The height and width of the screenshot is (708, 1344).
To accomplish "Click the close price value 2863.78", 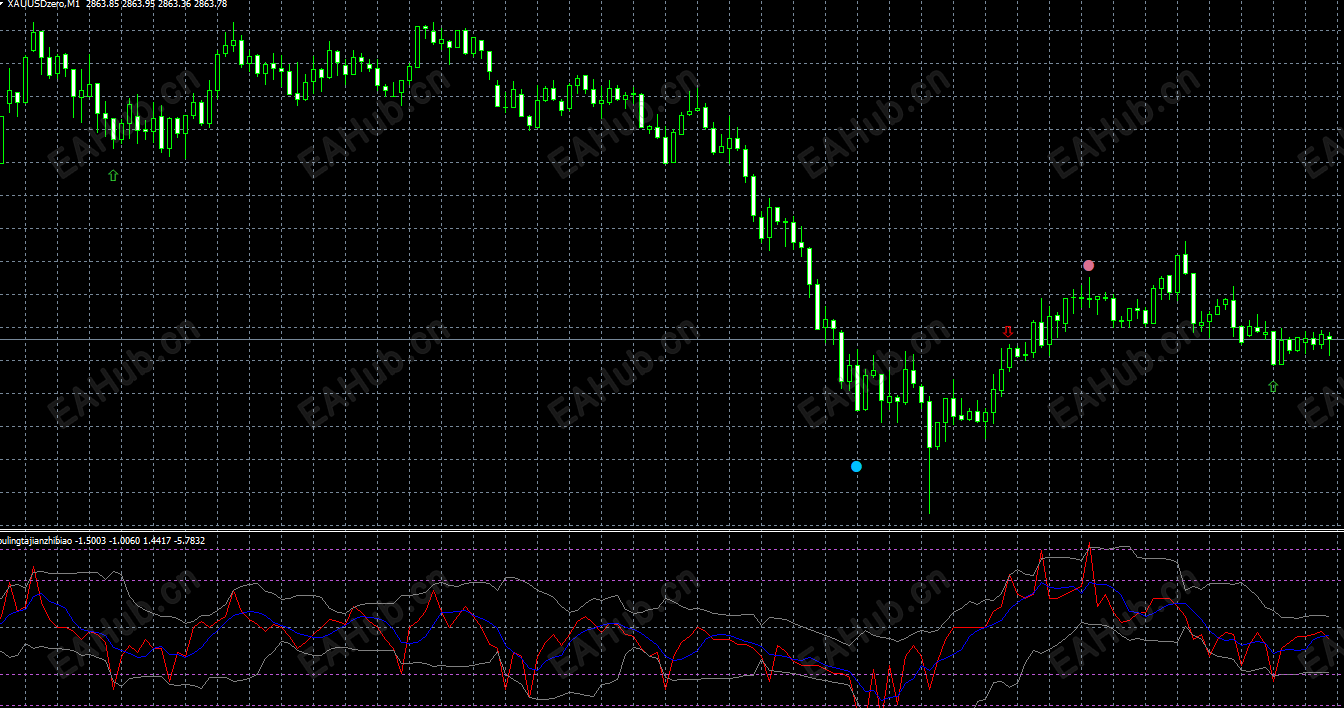I will 209,4.
